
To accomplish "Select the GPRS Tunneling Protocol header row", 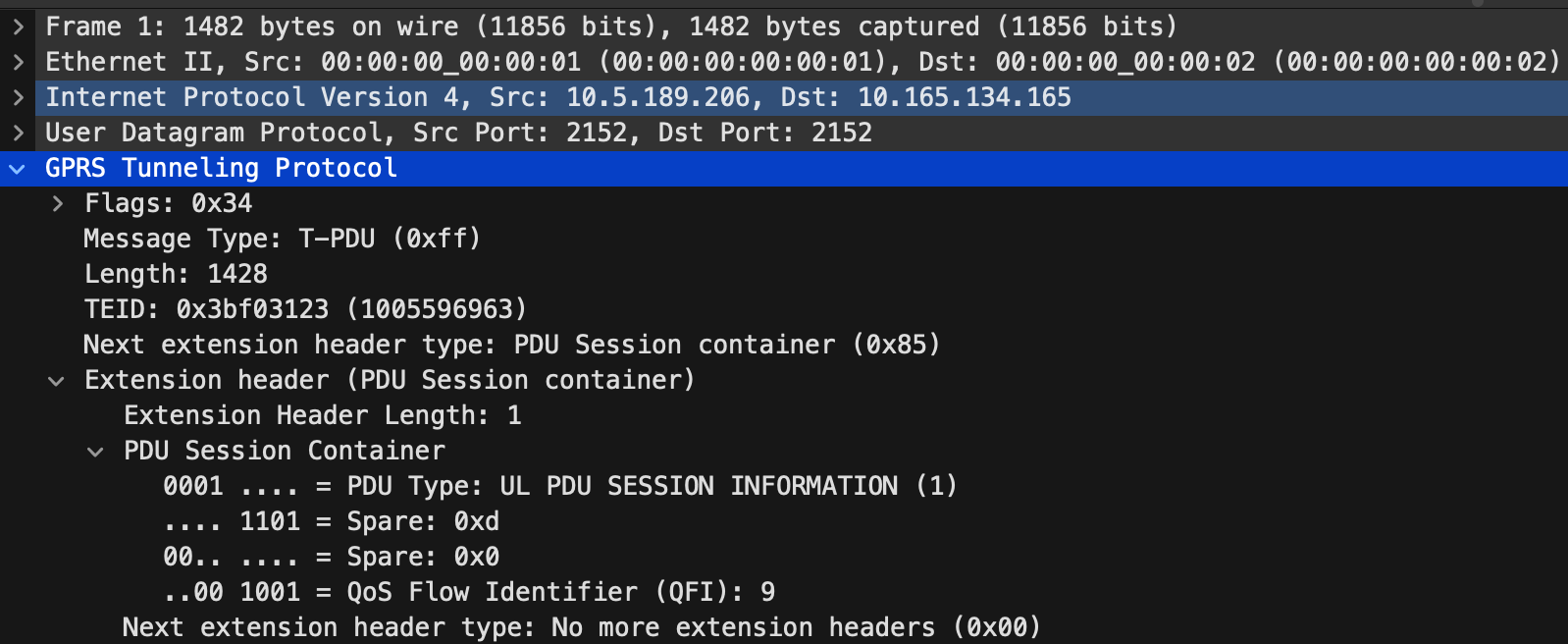I will 784,168.
